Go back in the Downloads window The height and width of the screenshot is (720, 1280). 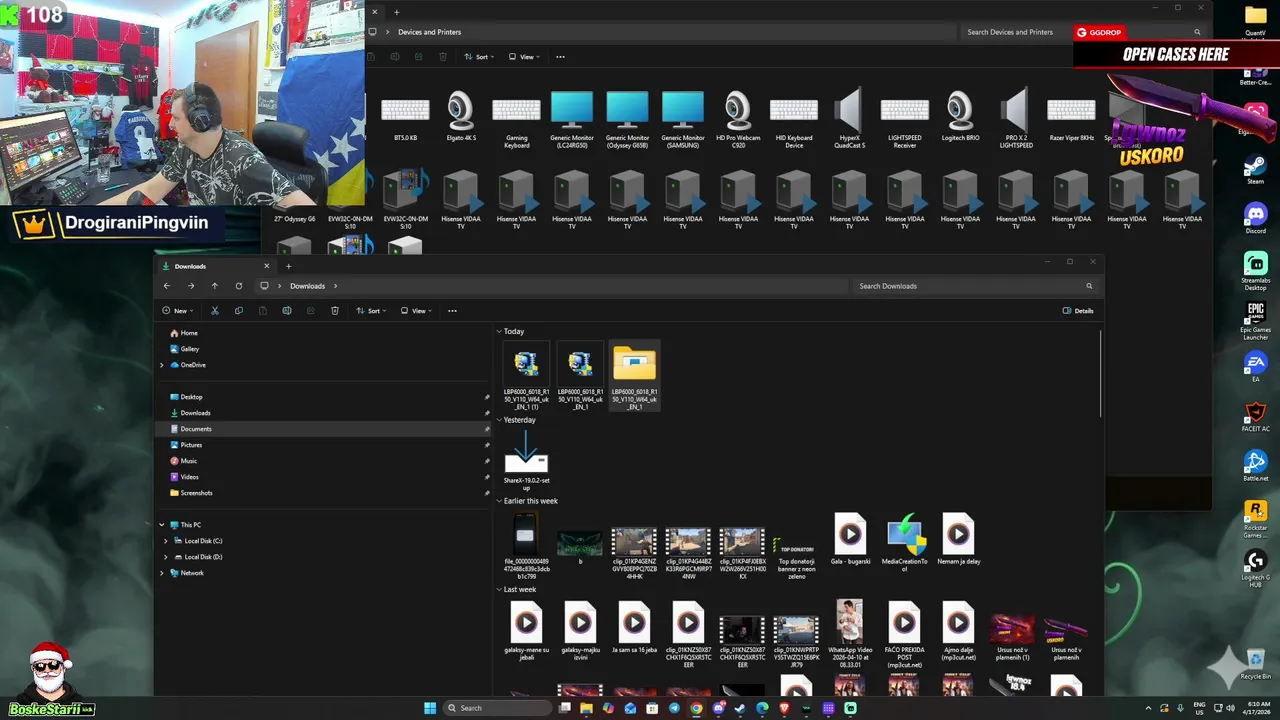(x=167, y=286)
